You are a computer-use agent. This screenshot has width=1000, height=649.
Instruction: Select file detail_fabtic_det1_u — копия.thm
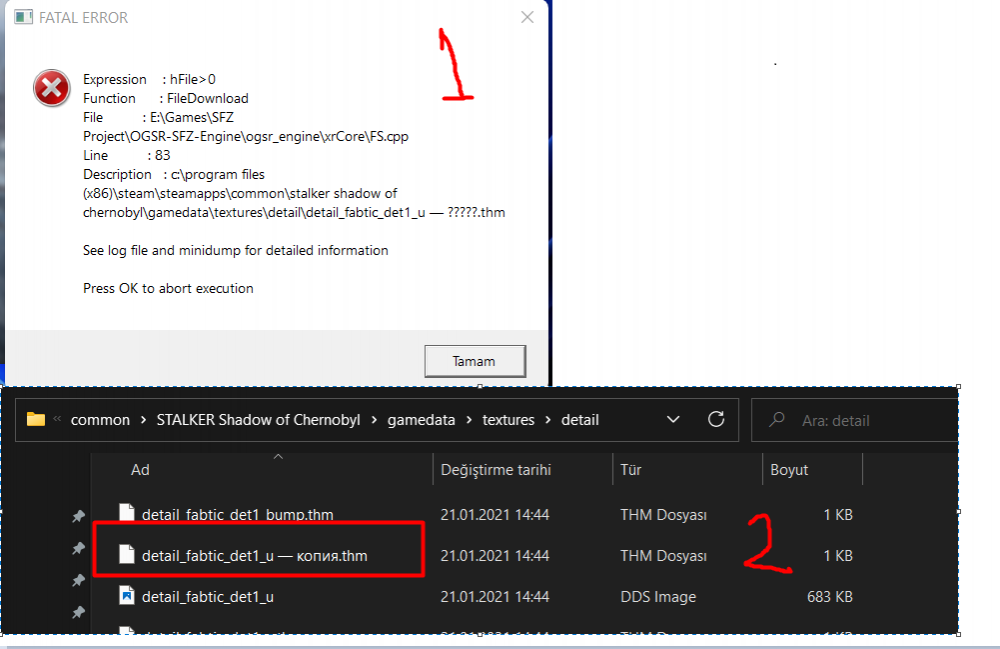(254, 556)
